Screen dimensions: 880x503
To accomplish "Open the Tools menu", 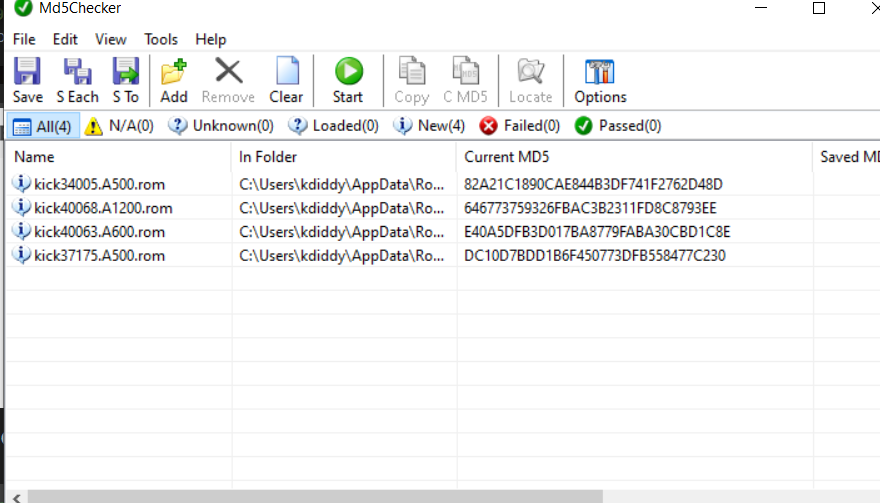I will (161, 39).
